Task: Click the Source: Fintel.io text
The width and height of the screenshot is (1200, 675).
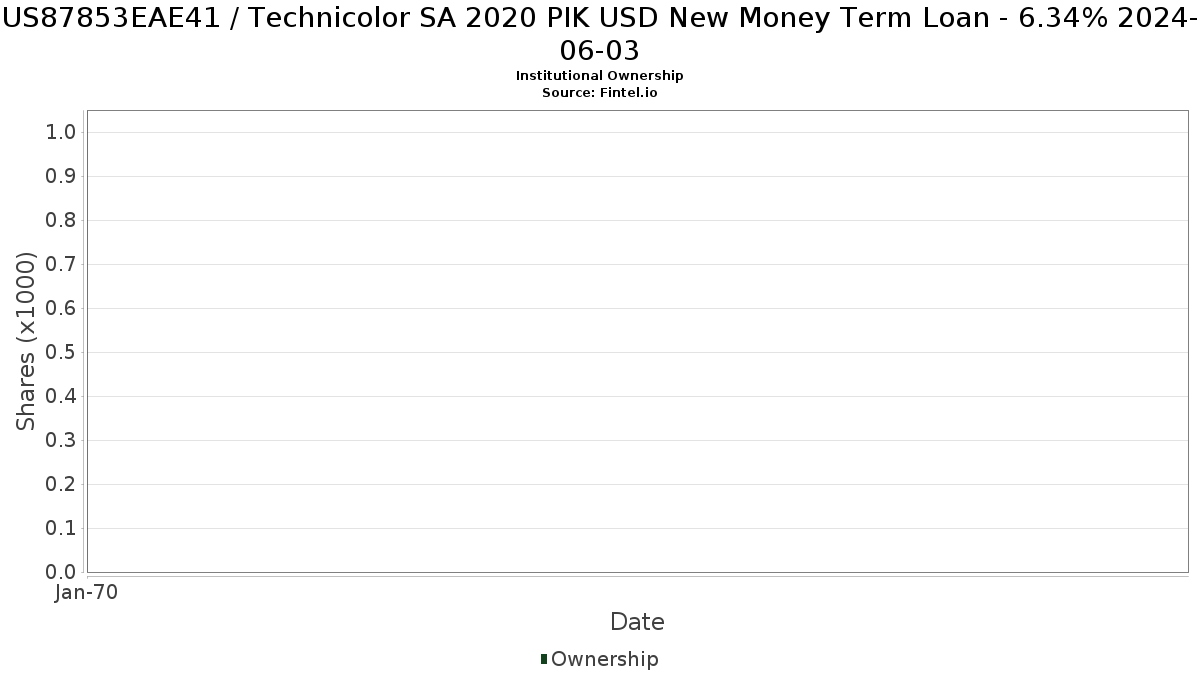Action: click(600, 92)
